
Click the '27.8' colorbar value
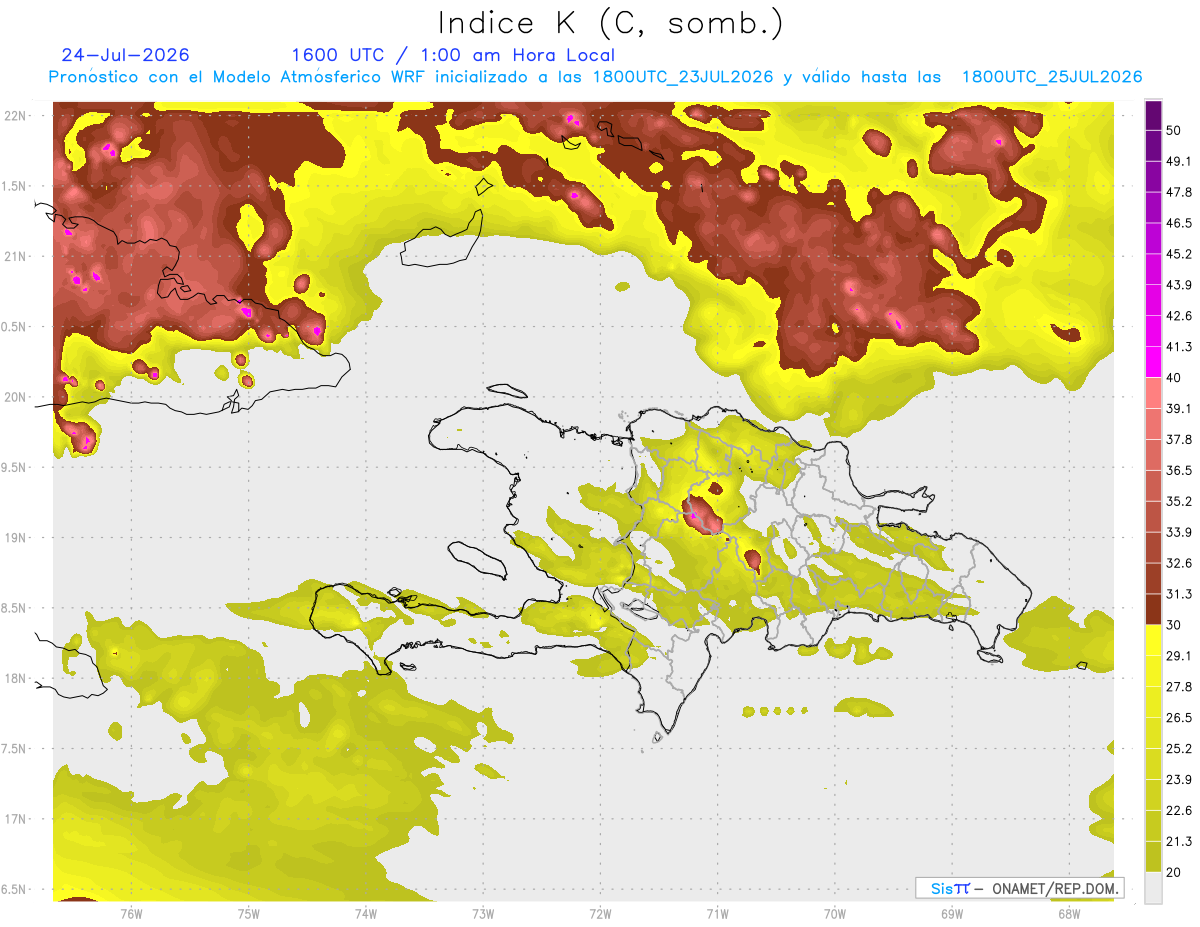(x=1179, y=687)
